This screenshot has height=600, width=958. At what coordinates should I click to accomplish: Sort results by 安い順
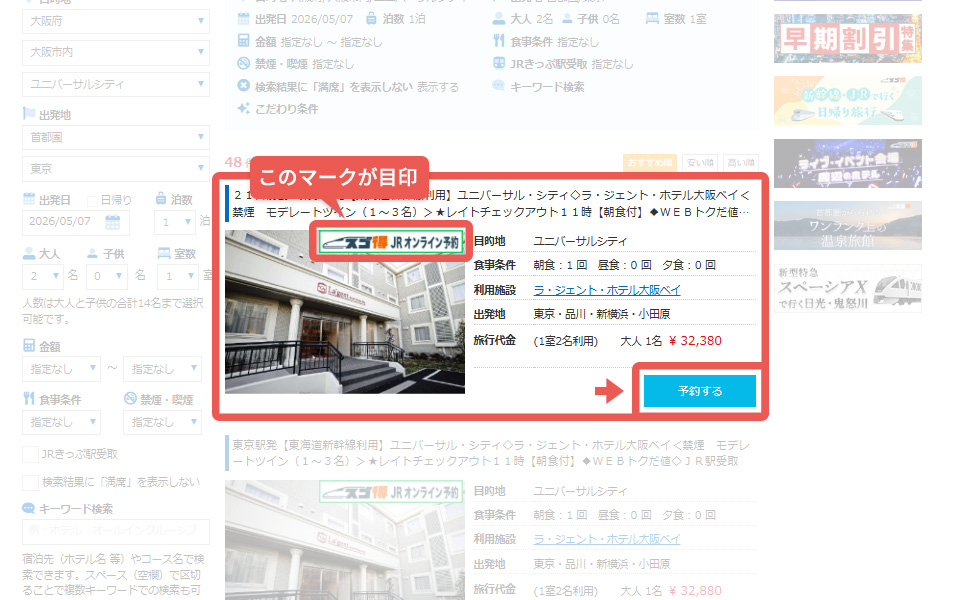click(700, 163)
